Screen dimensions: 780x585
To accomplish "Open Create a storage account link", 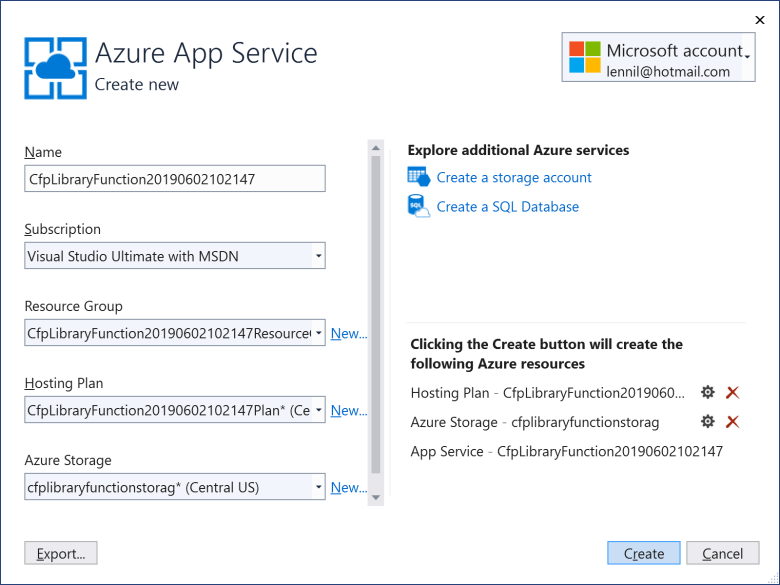I will (514, 178).
